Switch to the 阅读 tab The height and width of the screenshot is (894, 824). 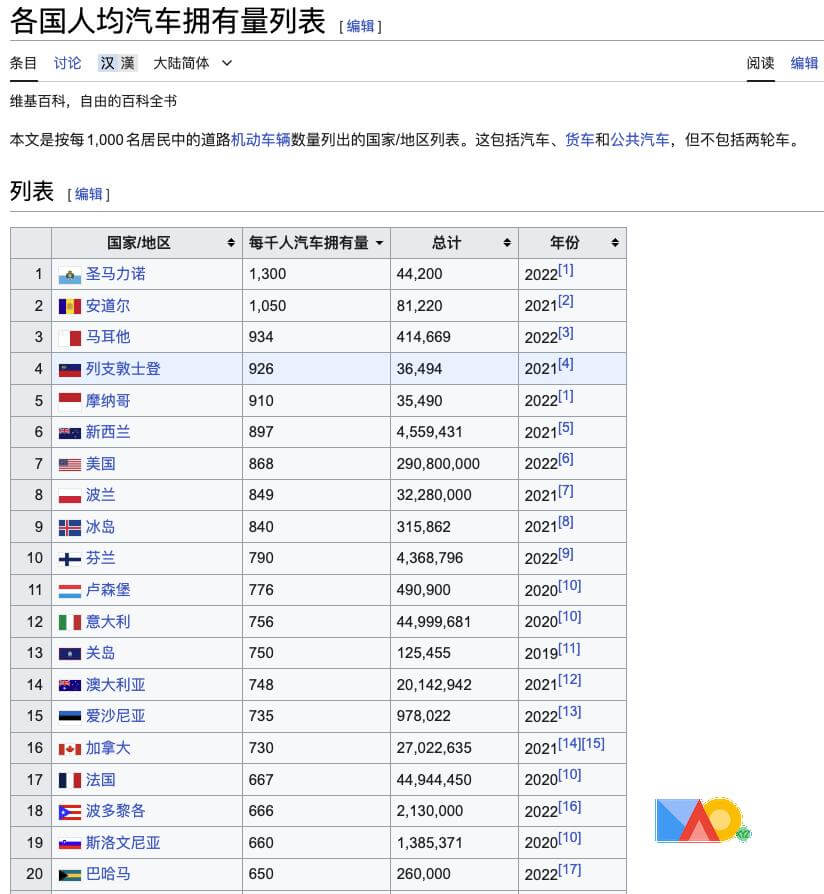[760, 63]
